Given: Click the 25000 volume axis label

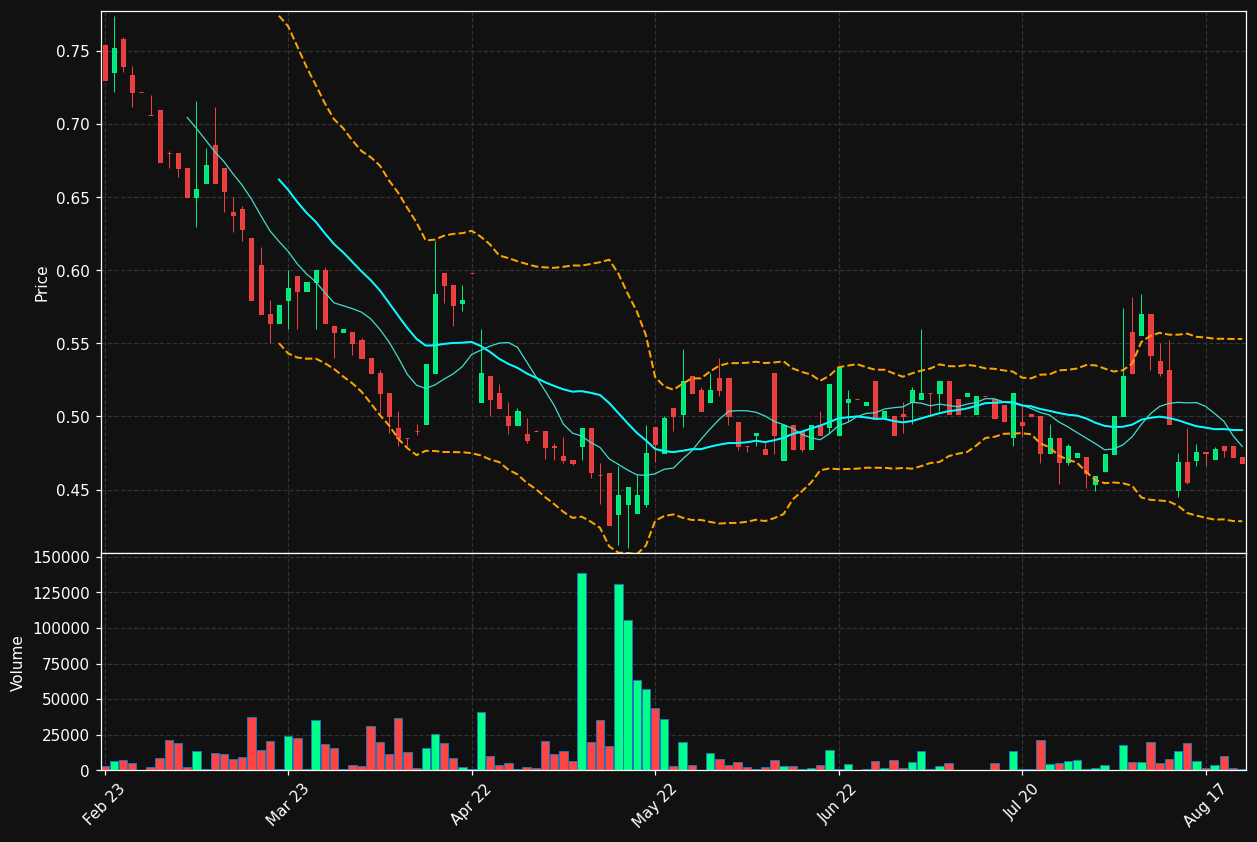Looking at the screenshot, I should tap(66, 736).
